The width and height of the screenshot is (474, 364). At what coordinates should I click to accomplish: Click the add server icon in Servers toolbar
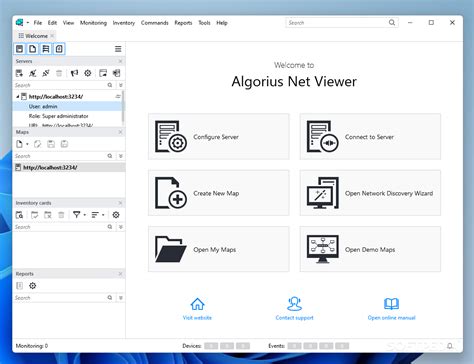[x=19, y=73]
